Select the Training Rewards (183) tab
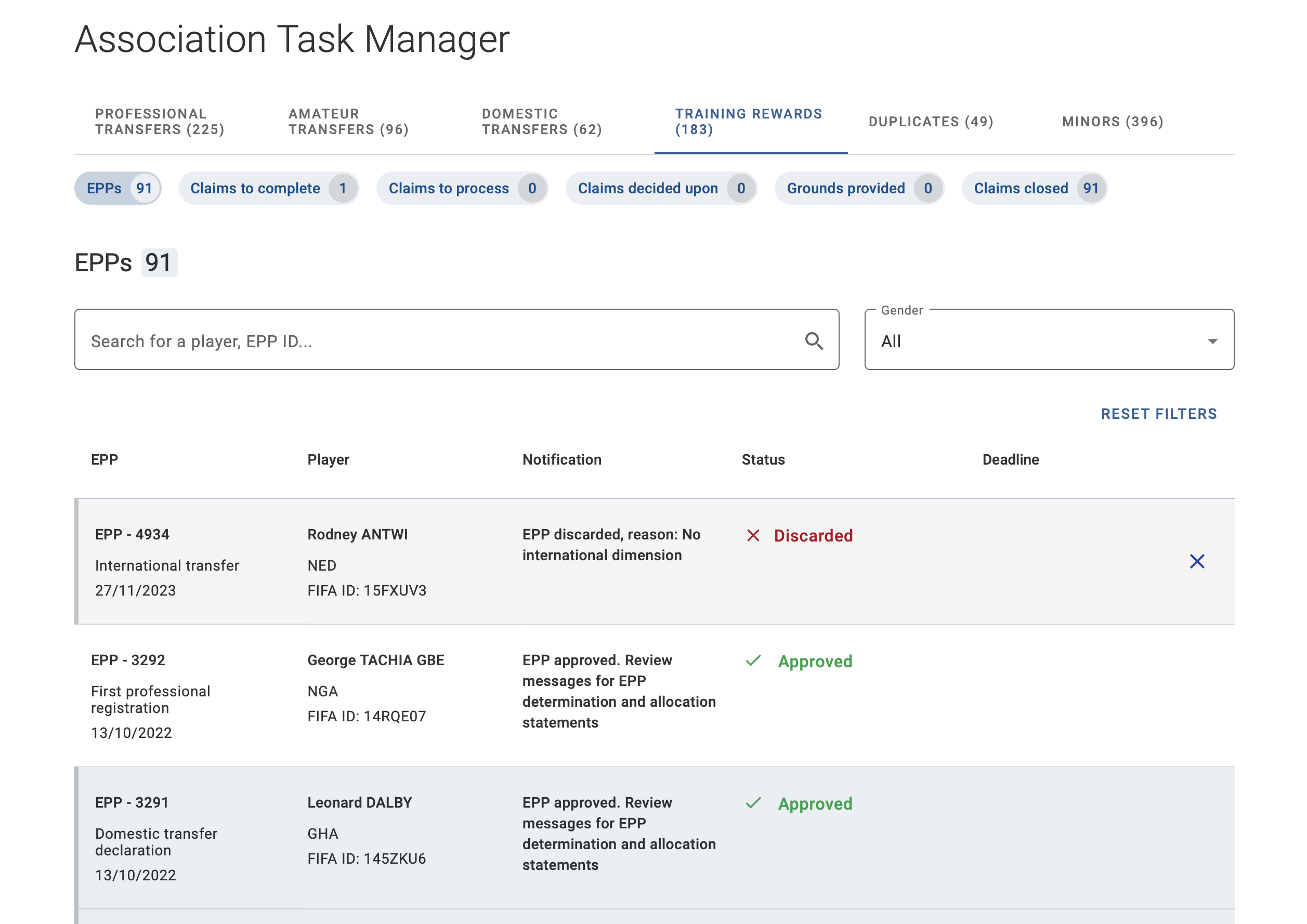The image size is (1307, 924). click(x=751, y=122)
